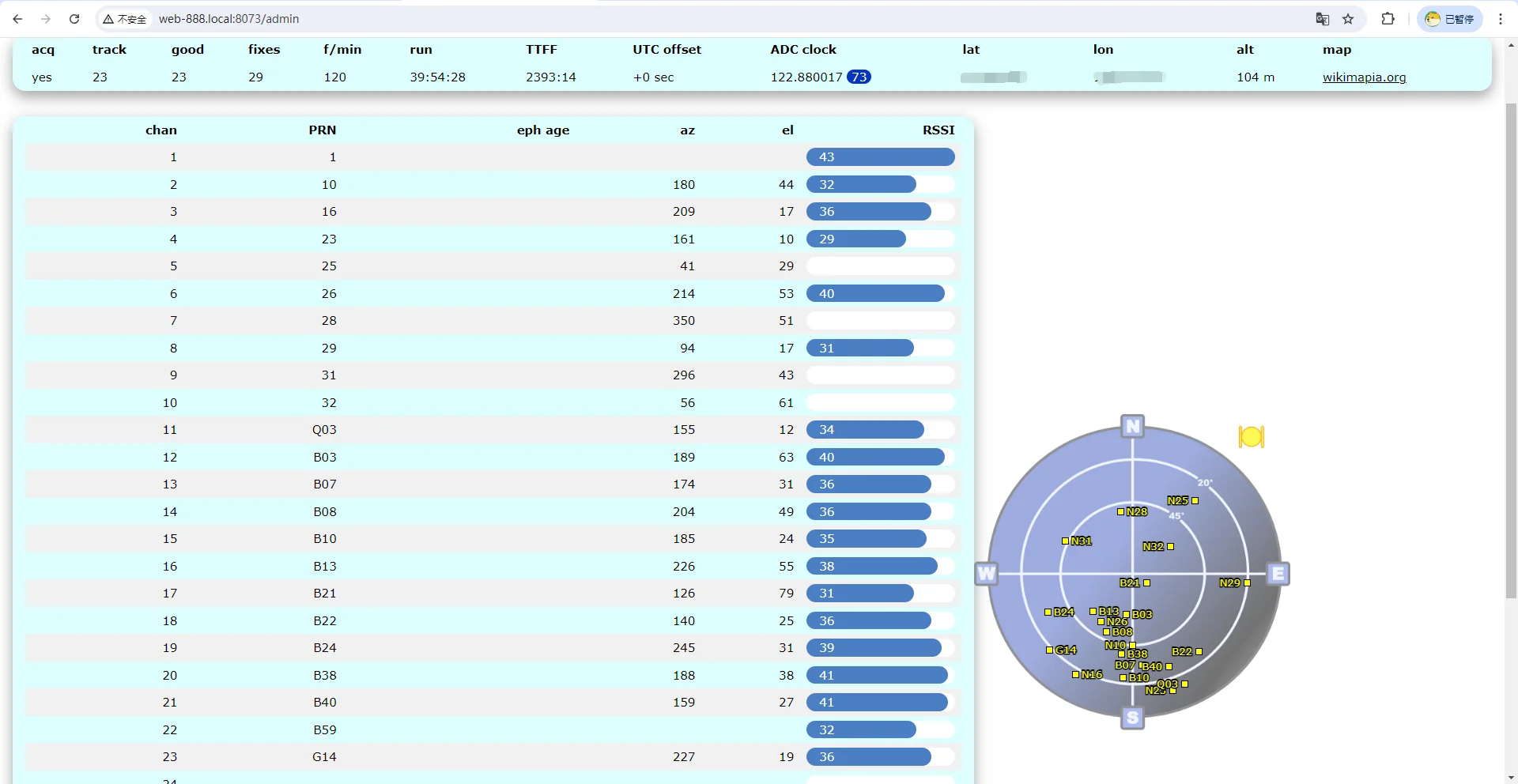
Task: Open the Chrome three-dot menu
Action: coord(1501,19)
